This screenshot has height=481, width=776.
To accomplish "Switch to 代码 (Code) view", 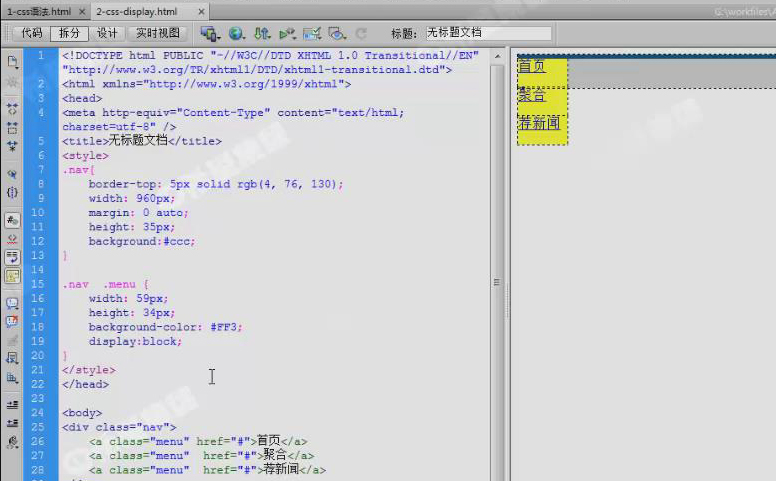I will (x=31, y=33).
